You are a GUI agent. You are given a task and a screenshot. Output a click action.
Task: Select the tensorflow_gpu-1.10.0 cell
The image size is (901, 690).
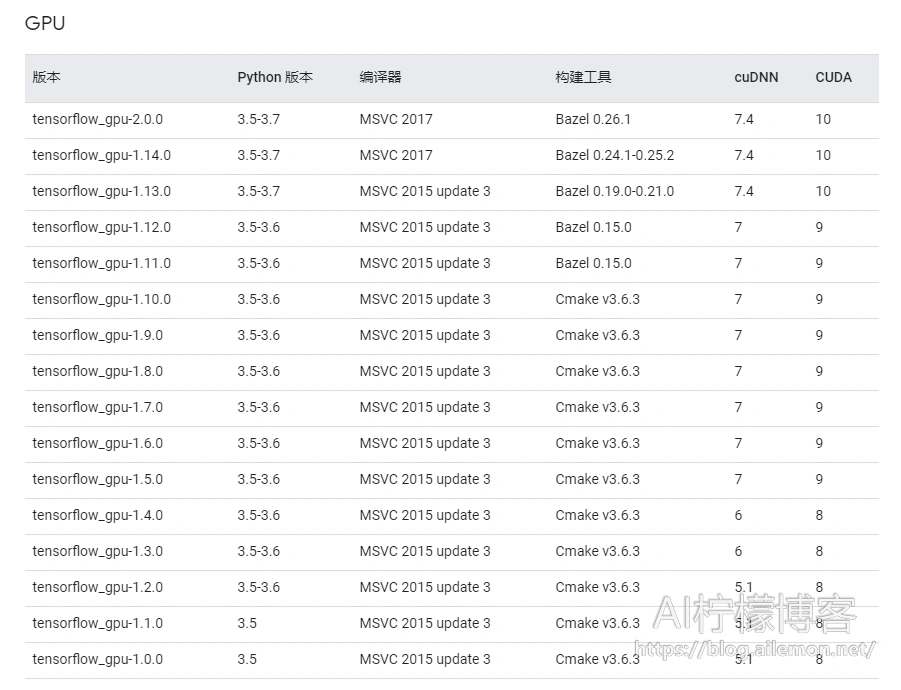coord(102,299)
